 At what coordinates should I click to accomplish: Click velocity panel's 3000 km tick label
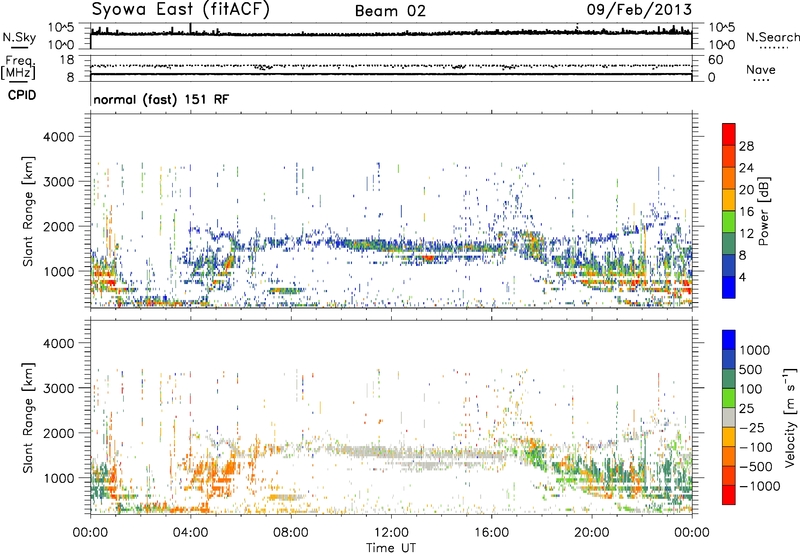(58, 388)
